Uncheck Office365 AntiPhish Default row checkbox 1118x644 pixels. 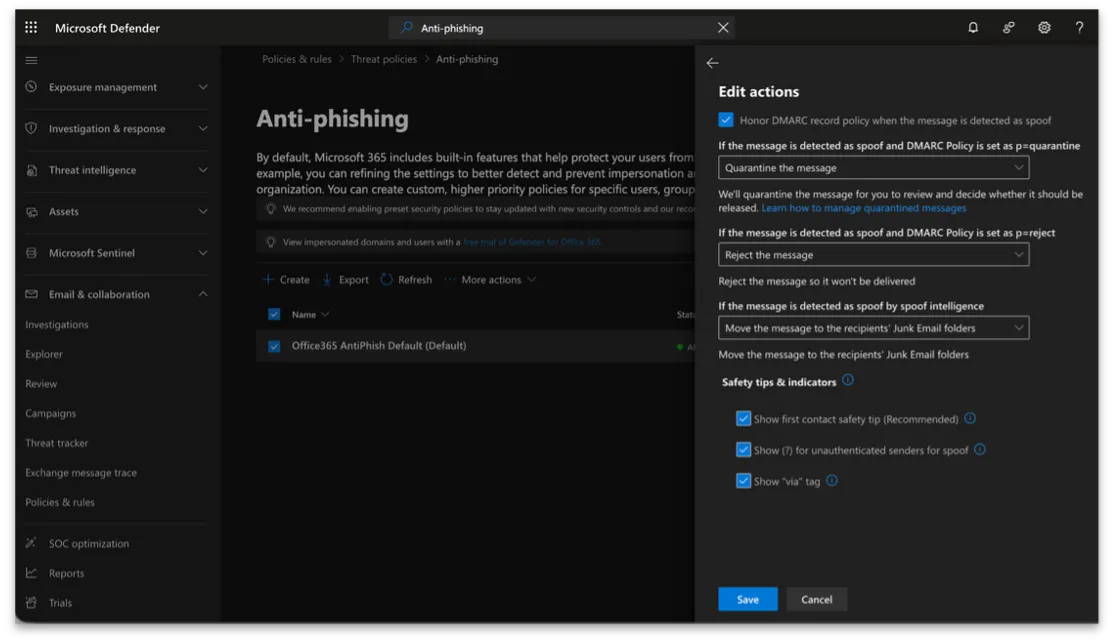[274, 347]
